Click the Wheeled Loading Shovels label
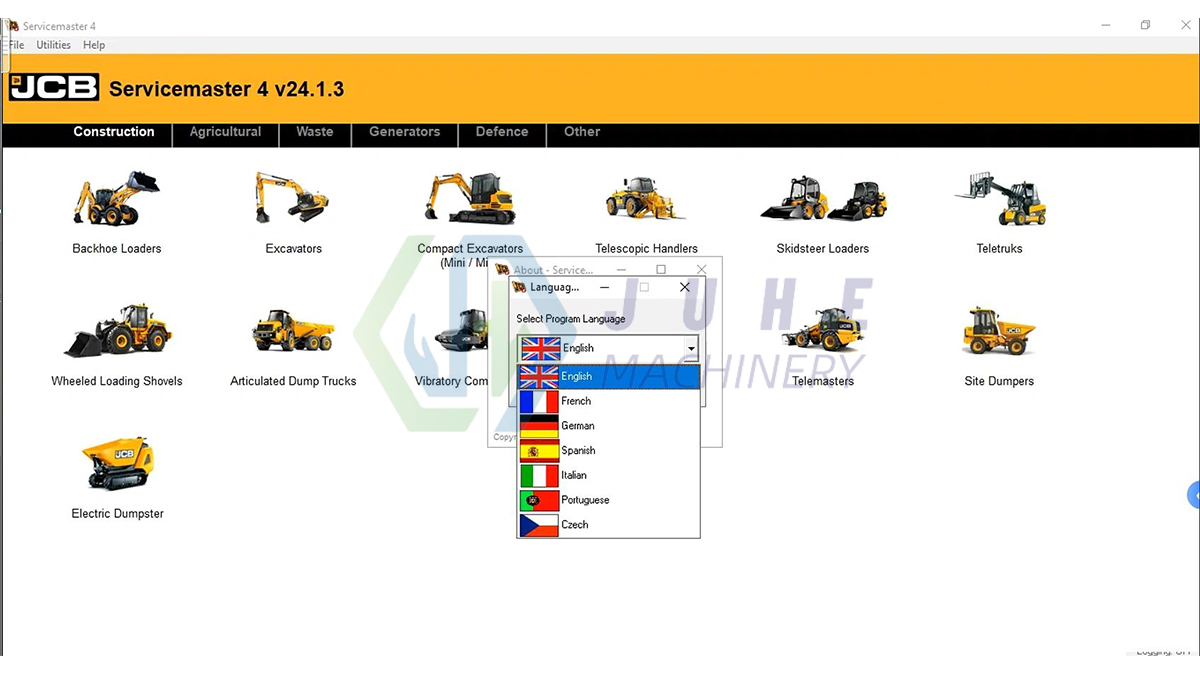This screenshot has height=674, width=1200. point(117,381)
